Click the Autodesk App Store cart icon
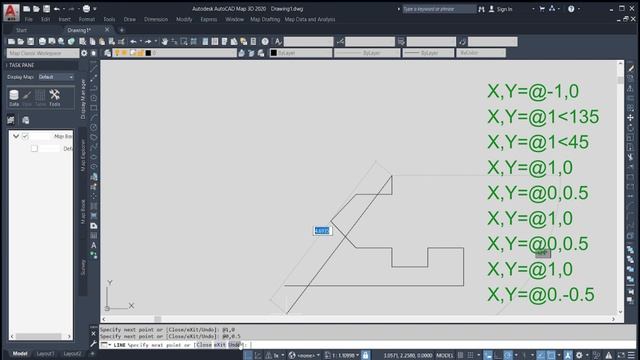The width and height of the screenshot is (640, 360). (542, 9)
